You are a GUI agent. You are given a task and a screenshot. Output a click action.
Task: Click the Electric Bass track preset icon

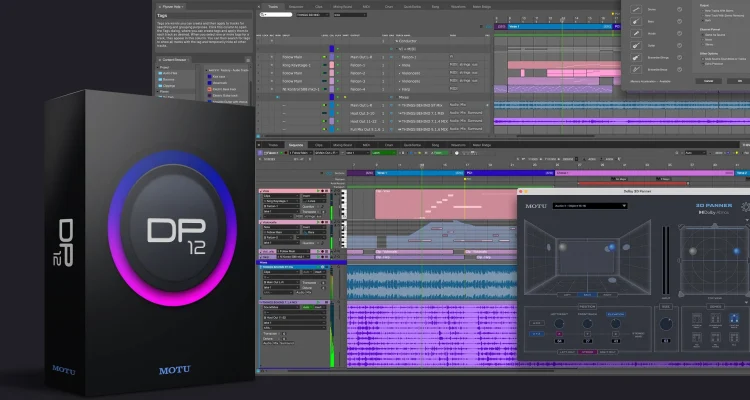click(x=210, y=89)
